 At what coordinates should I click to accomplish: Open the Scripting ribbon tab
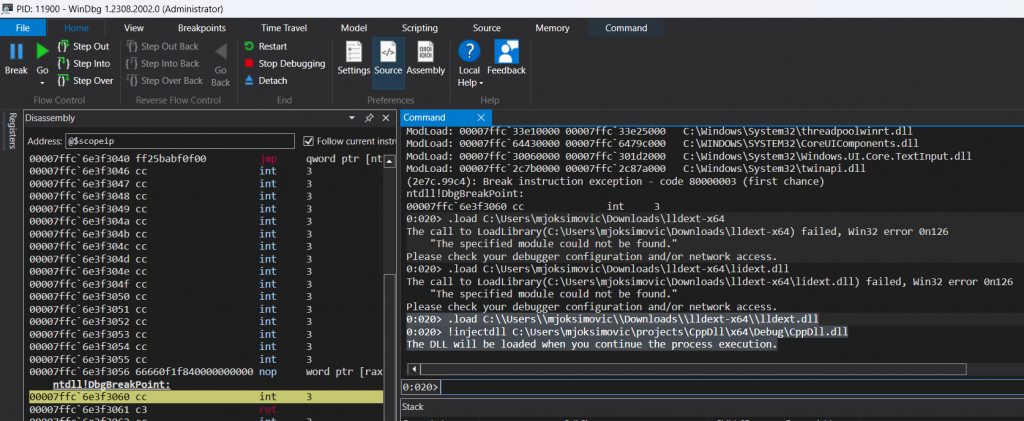(x=419, y=28)
